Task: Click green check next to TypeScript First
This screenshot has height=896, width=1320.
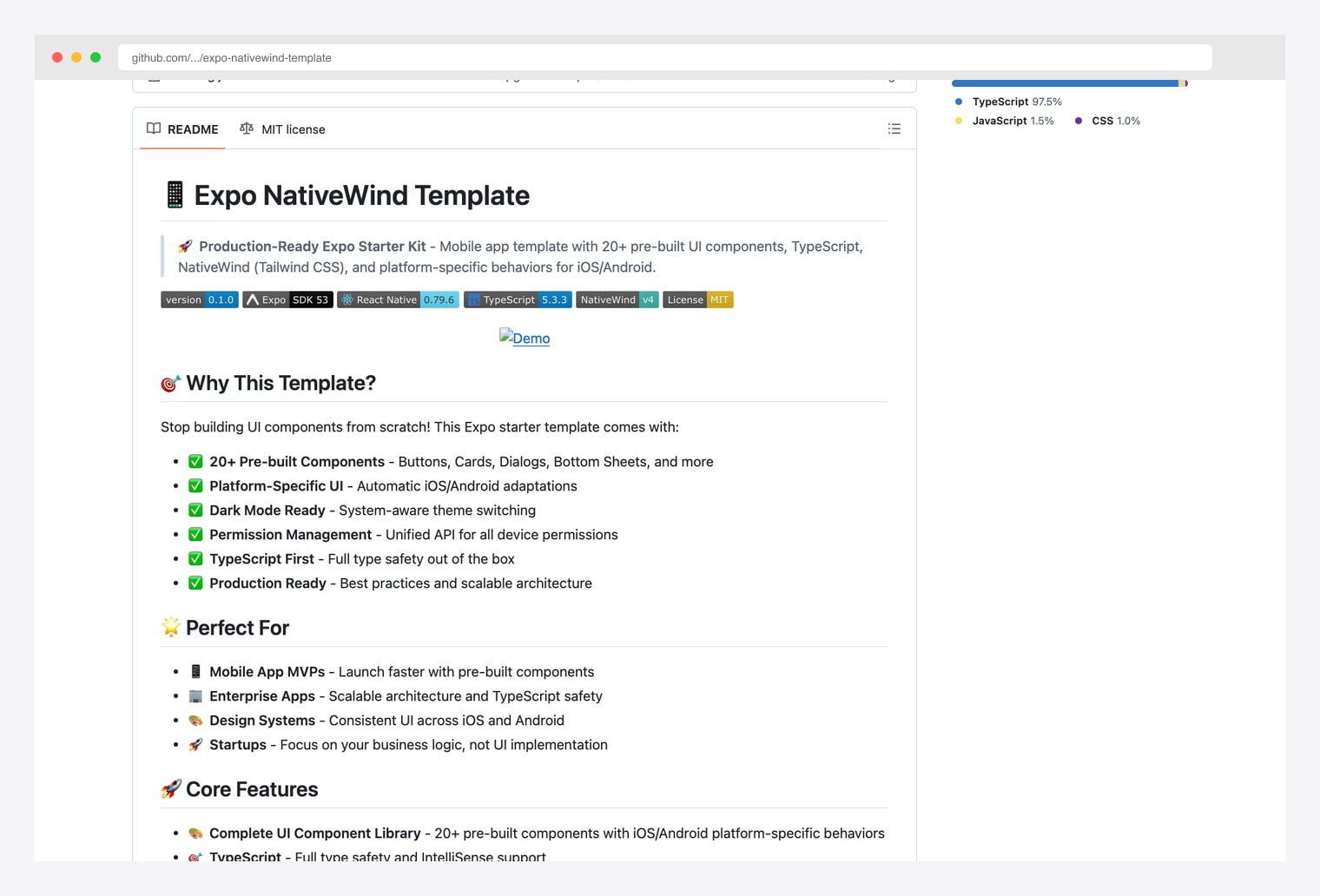Action: (195, 558)
